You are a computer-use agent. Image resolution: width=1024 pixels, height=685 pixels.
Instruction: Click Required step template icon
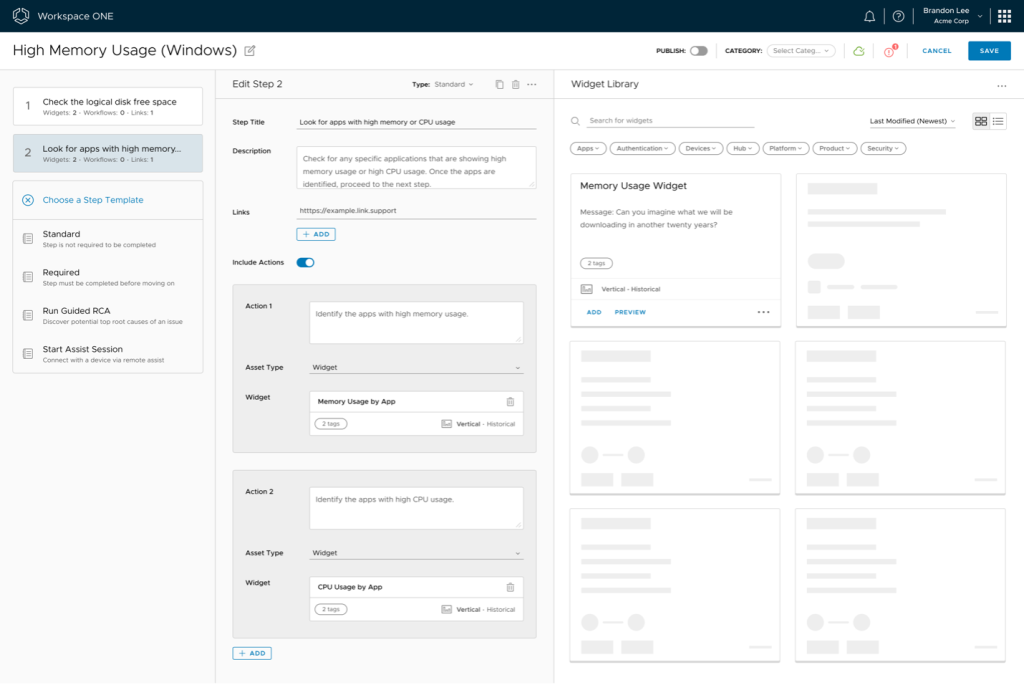(x=28, y=277)
